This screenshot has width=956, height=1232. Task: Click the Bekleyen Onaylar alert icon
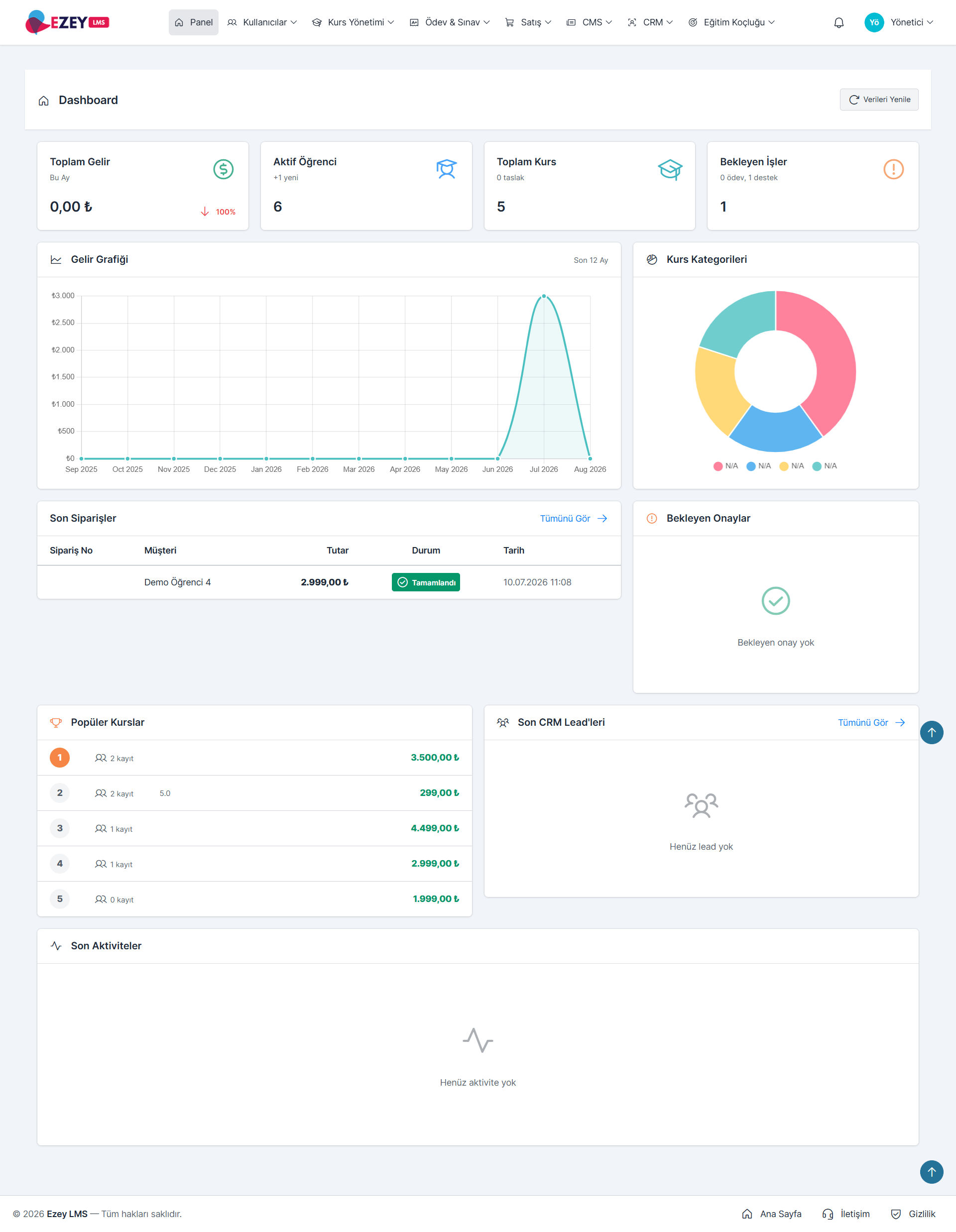pyautogui.click(x=652, y=518)
